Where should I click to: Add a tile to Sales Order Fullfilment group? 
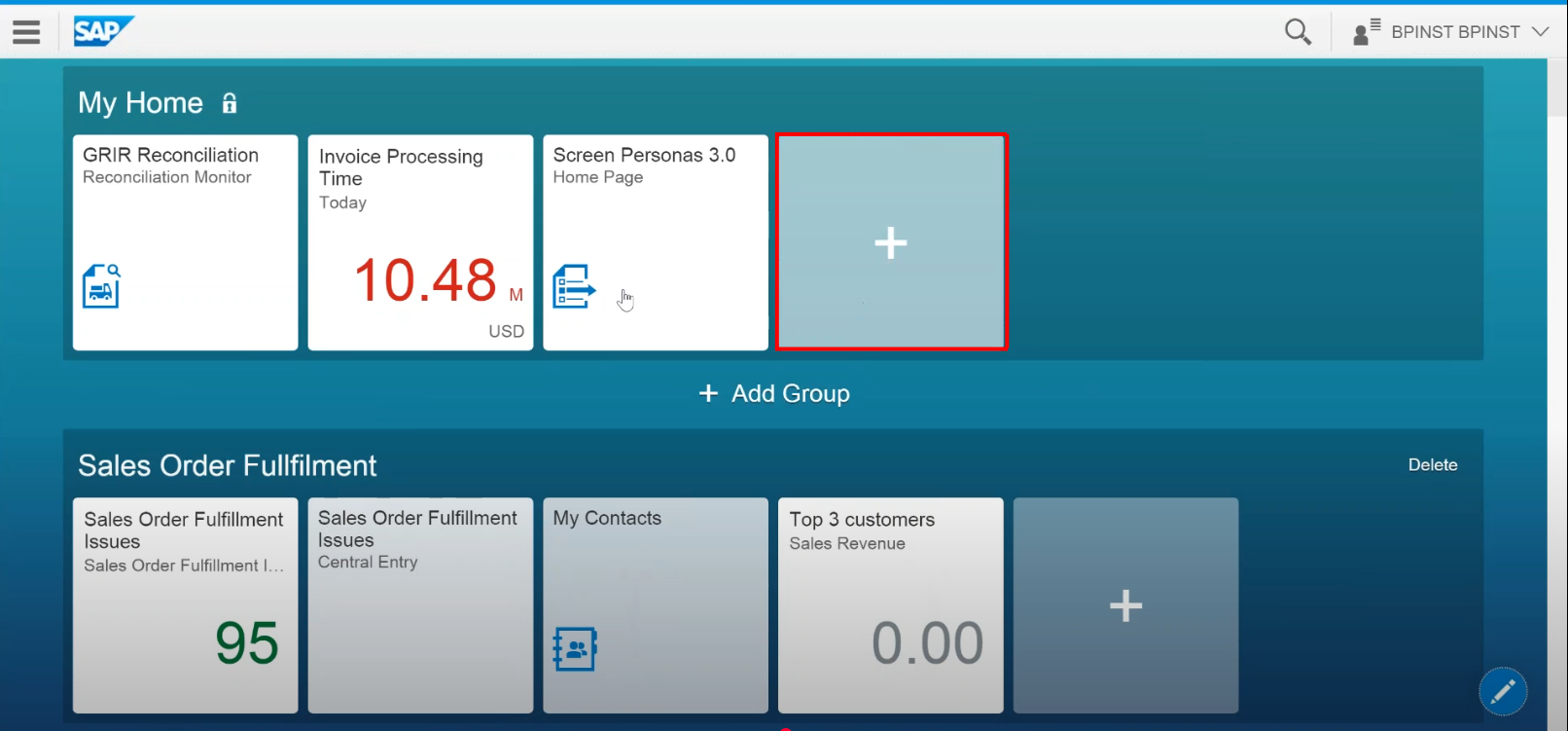tap(1125, 605)
